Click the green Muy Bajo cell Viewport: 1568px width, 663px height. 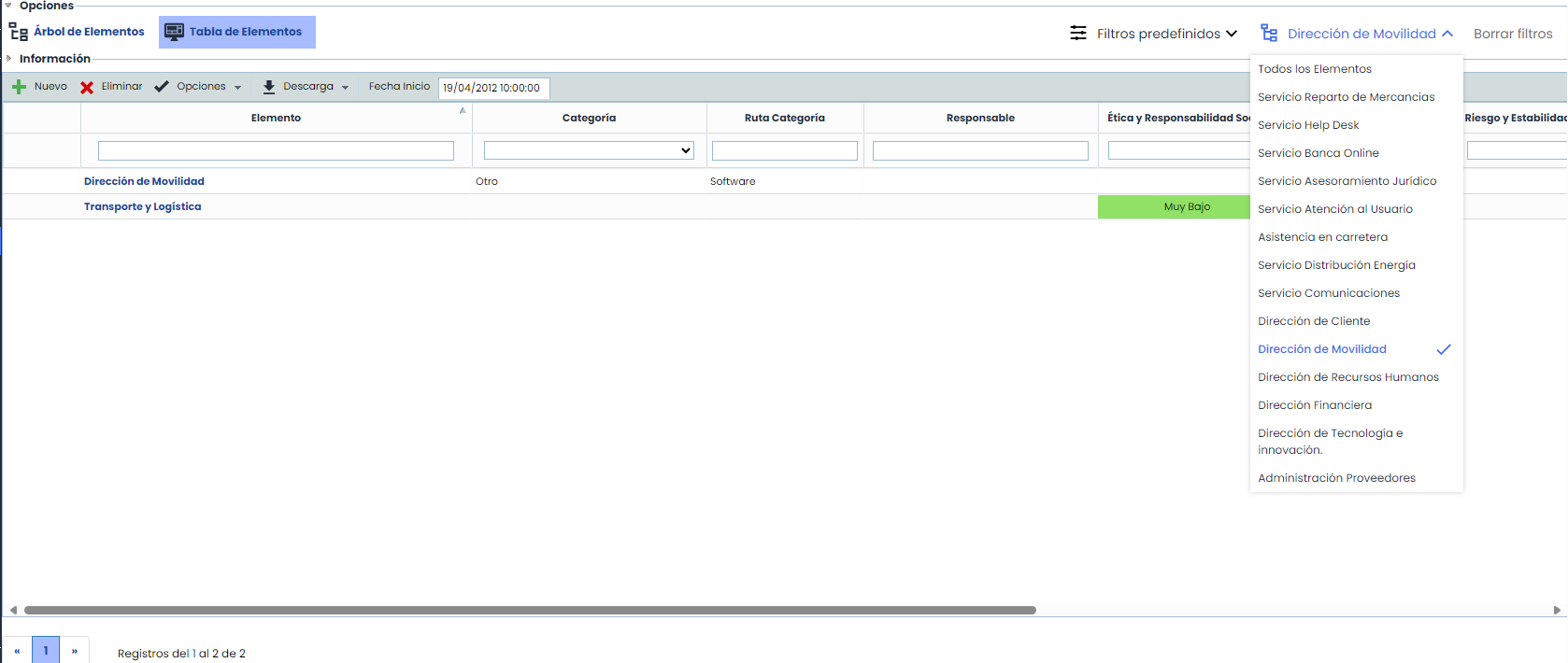coord(1174,206)
